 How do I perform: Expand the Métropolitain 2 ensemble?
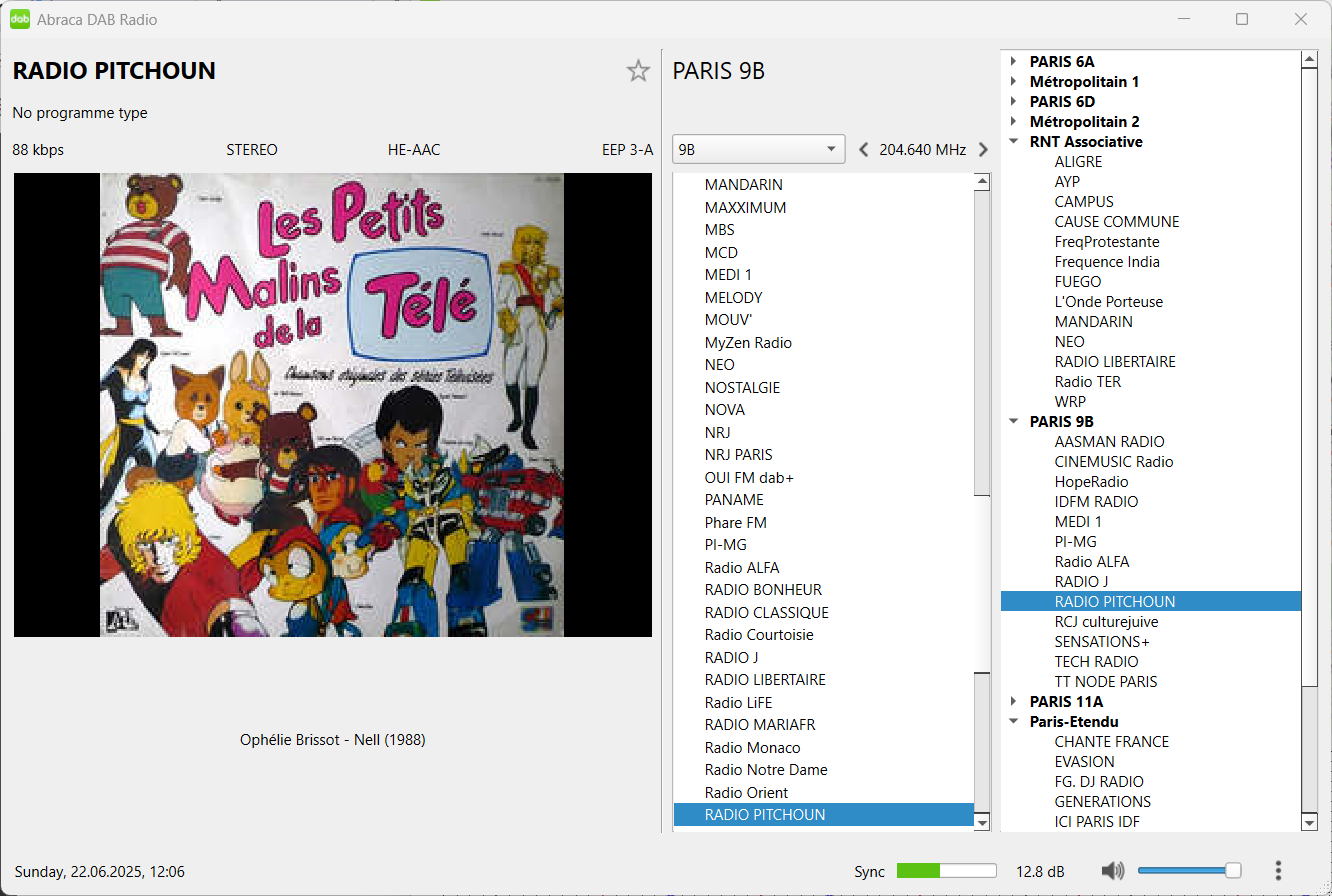[1014, 122]
